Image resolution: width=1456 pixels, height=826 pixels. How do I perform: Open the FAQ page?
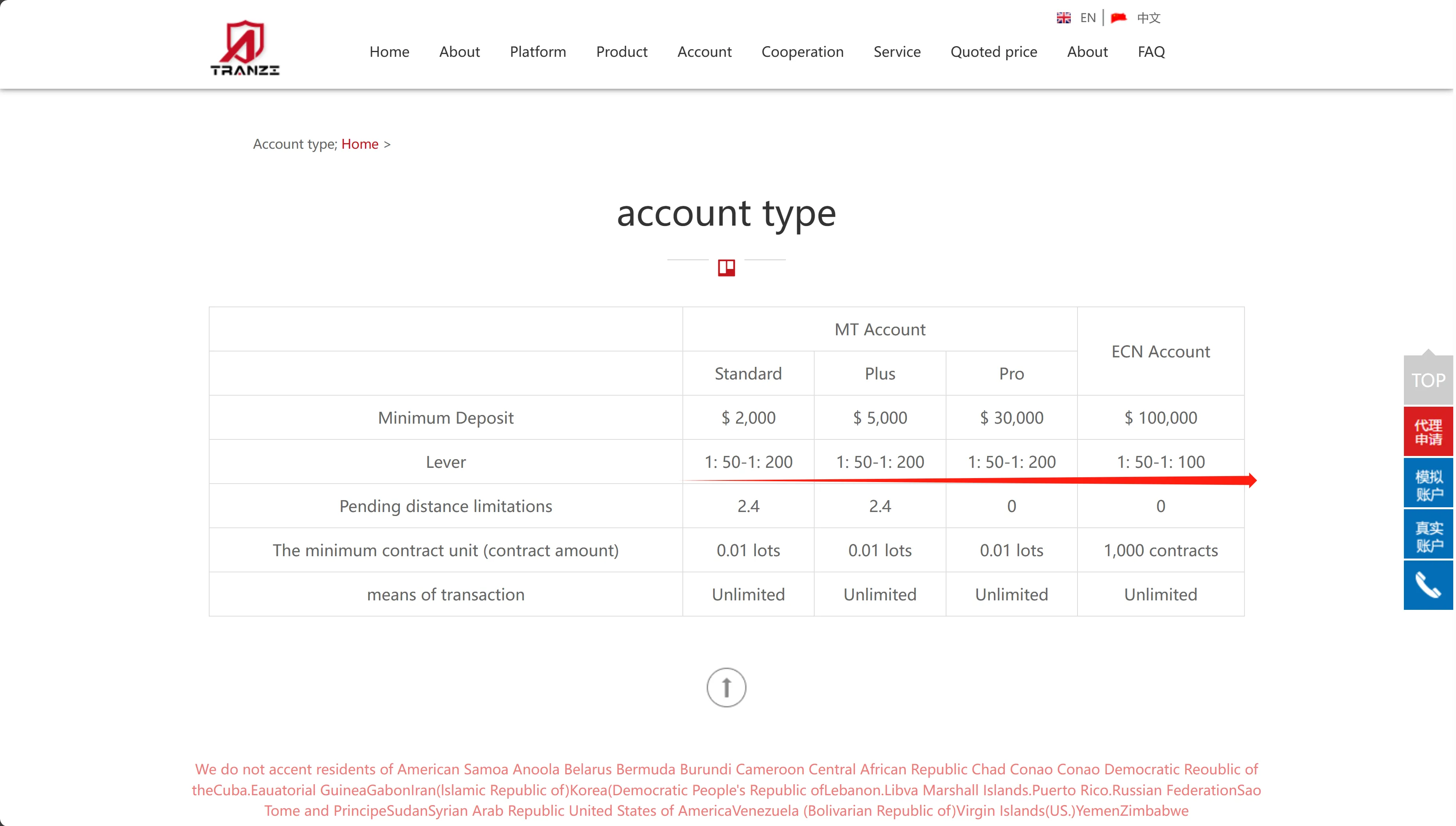pos(1151,52)
